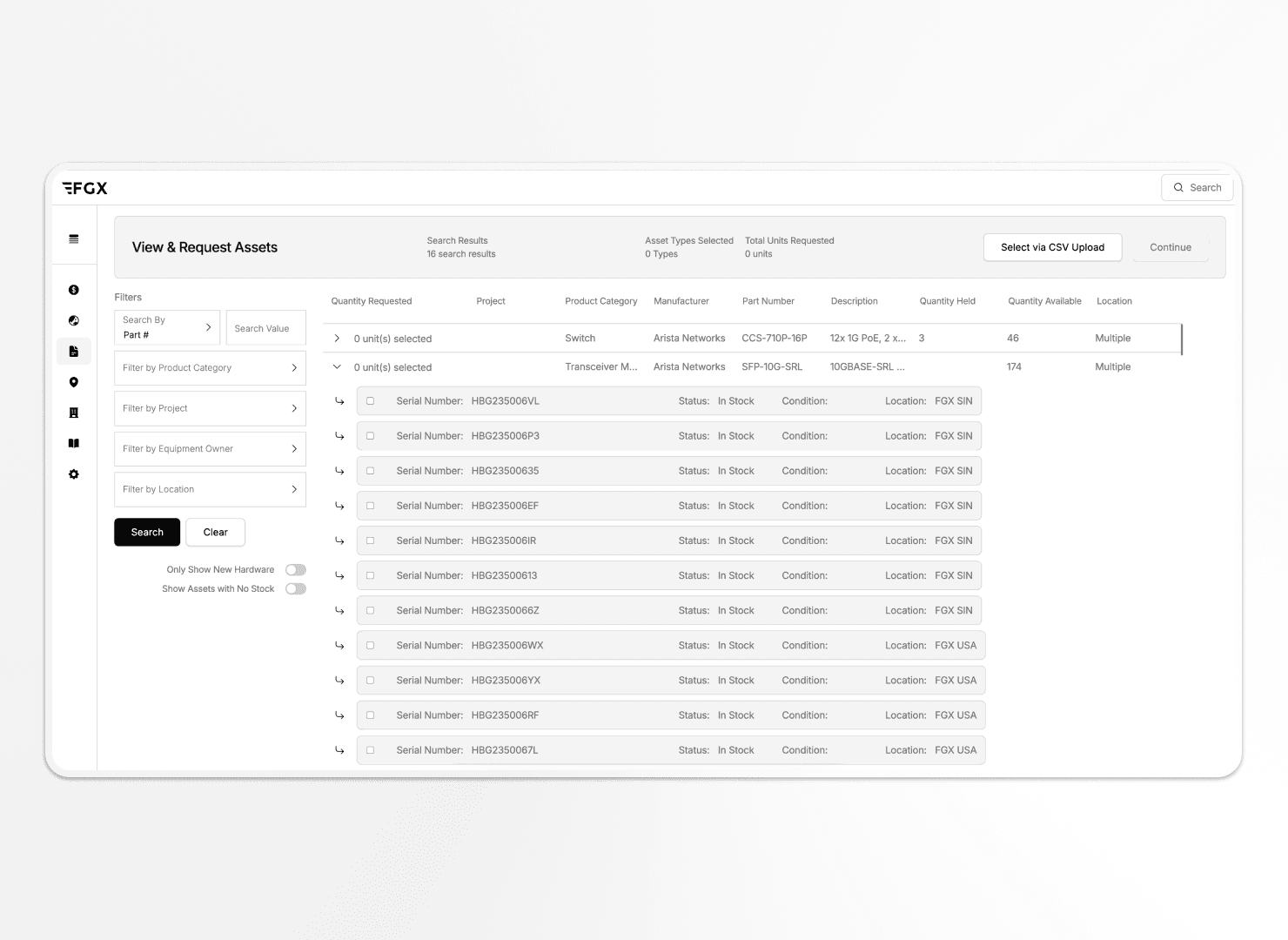Click the dollar sign sidebar icon
The width and height of the screenshot is (1288, 940).
[x=74, y=290]
